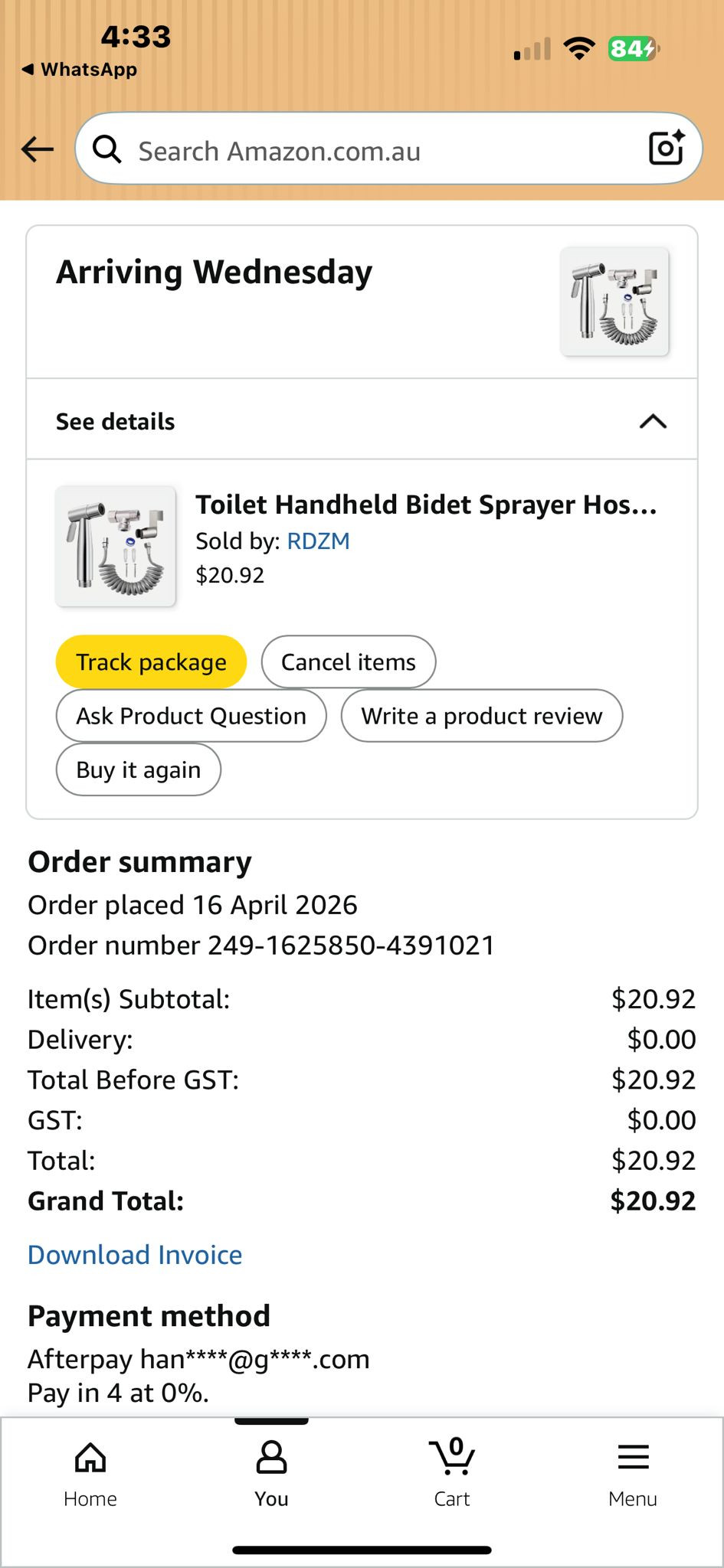Open bidet sprayer product thumbnail in details

116,546
